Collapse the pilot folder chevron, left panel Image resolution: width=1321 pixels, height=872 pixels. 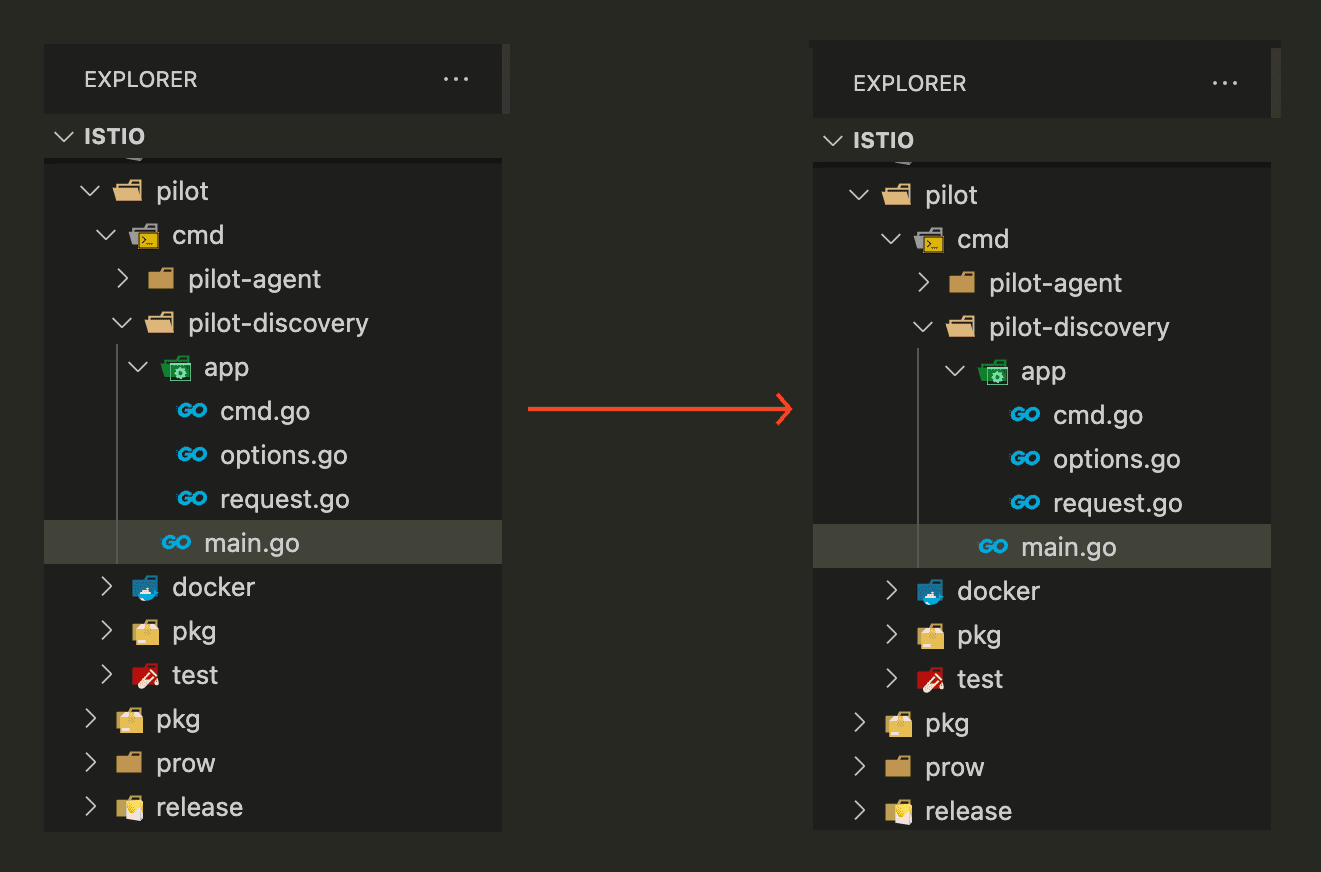(90, 191)
